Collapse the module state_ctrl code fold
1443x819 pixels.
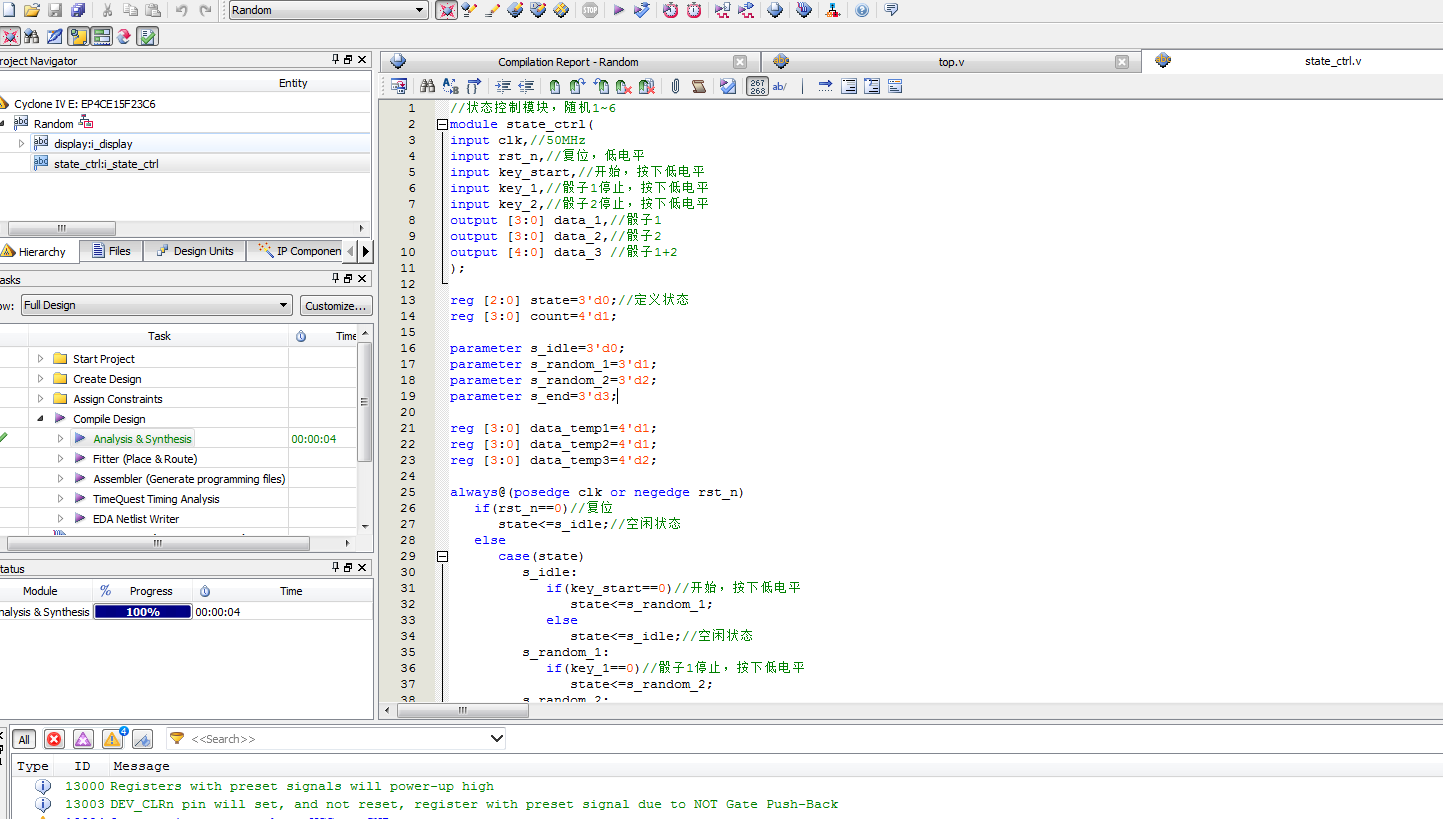442,124
